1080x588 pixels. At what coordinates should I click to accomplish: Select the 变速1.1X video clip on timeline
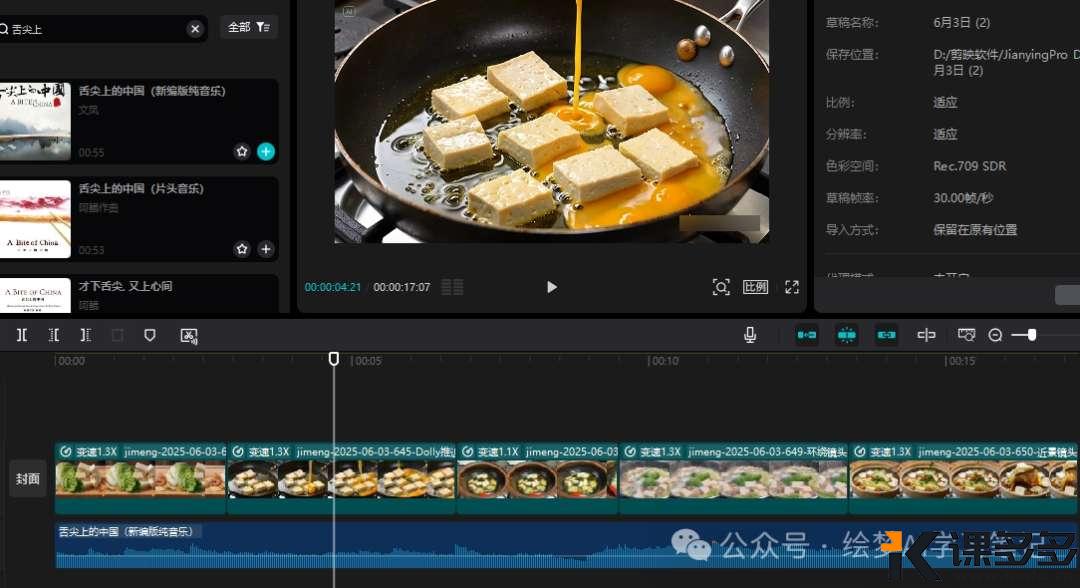[x=538, y=478]
